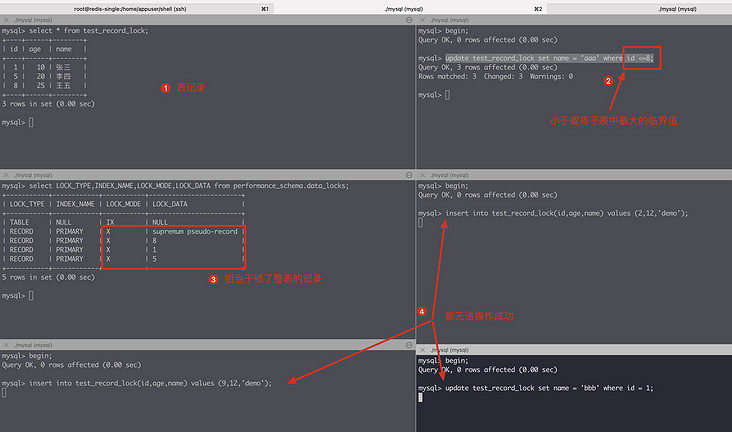Click the INDEX_NAME column header
The height and width of the screenshot is (432, 732).
[75, 204]
